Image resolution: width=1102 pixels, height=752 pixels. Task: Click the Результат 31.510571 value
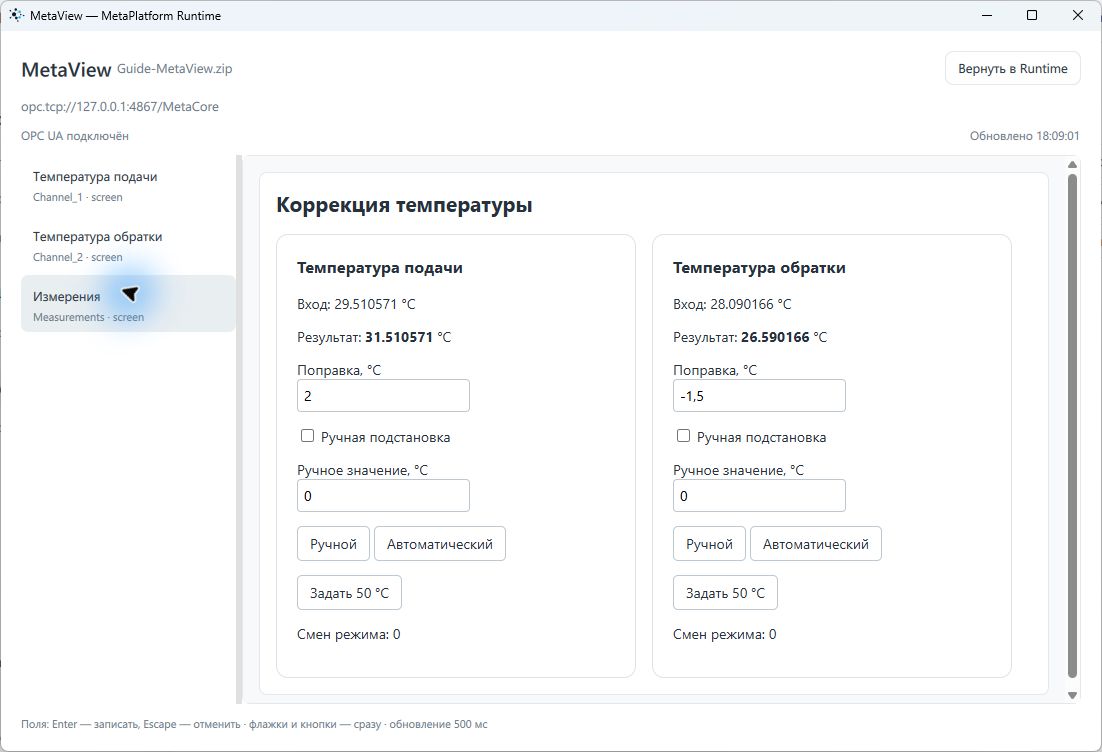point(398,337)
